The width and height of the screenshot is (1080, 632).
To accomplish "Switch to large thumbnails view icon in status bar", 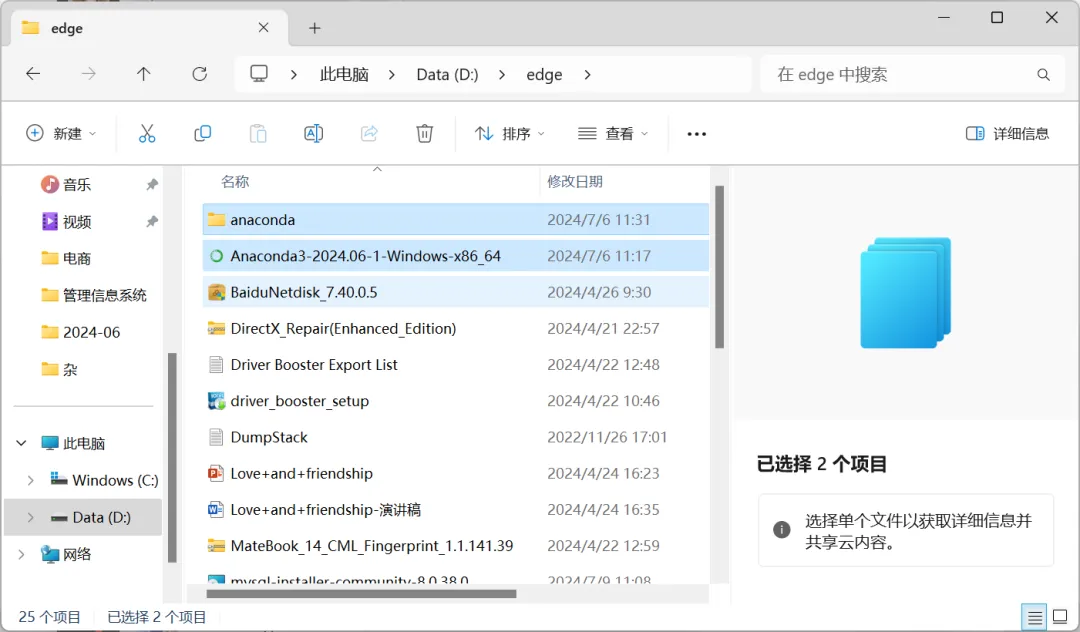I will 1060,617.
